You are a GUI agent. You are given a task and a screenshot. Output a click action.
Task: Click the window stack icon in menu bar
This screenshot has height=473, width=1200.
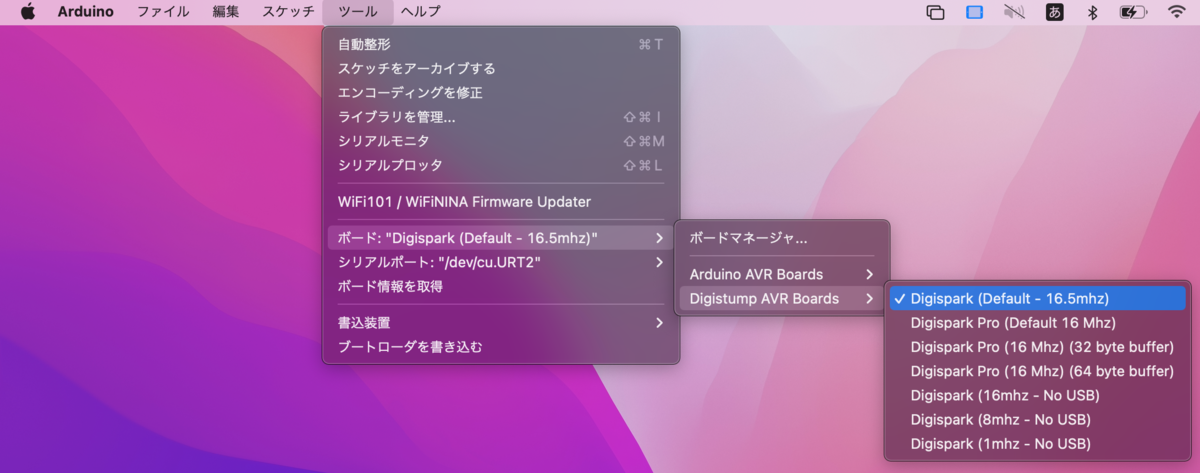click(936, 12)
